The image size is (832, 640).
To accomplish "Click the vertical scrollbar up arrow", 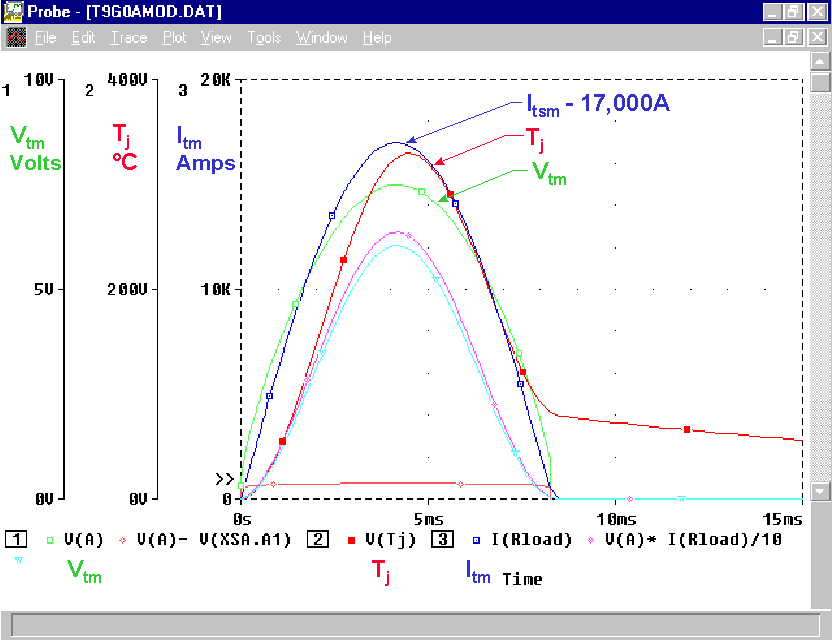I will click(820, 62).
